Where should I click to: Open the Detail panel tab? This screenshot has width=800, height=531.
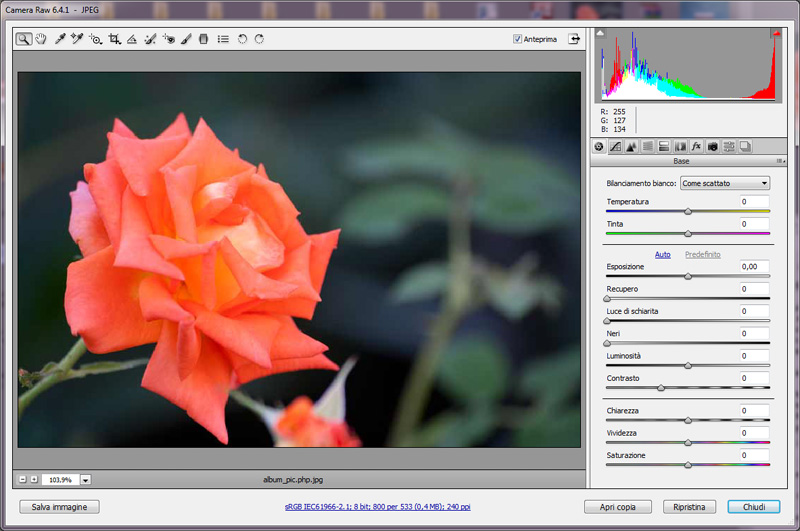[632, 146]
